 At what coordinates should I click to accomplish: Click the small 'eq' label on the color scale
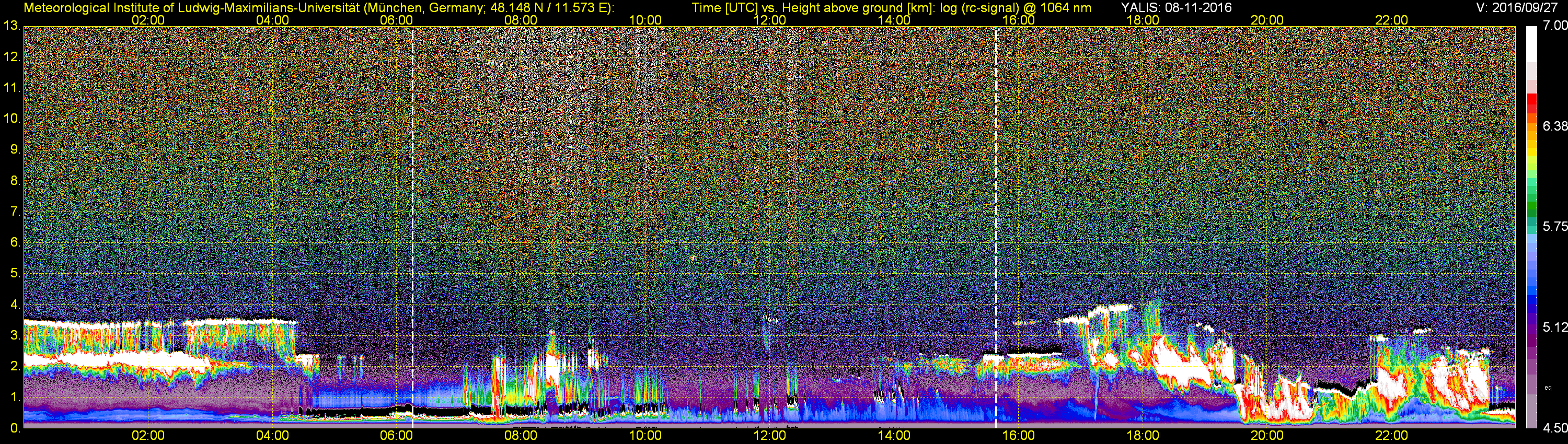[1549, 388]
